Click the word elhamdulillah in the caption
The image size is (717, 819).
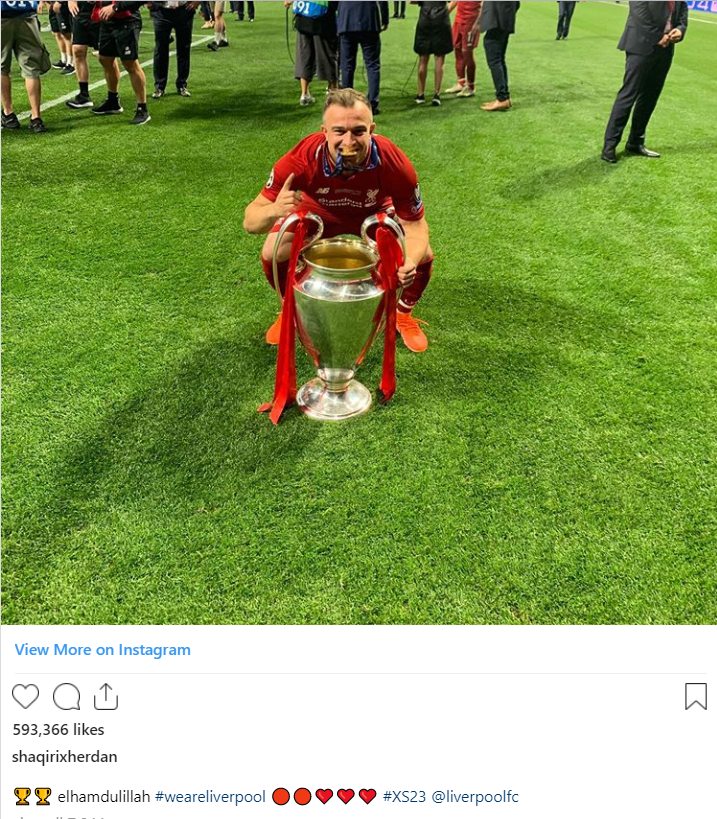[103, 797]
